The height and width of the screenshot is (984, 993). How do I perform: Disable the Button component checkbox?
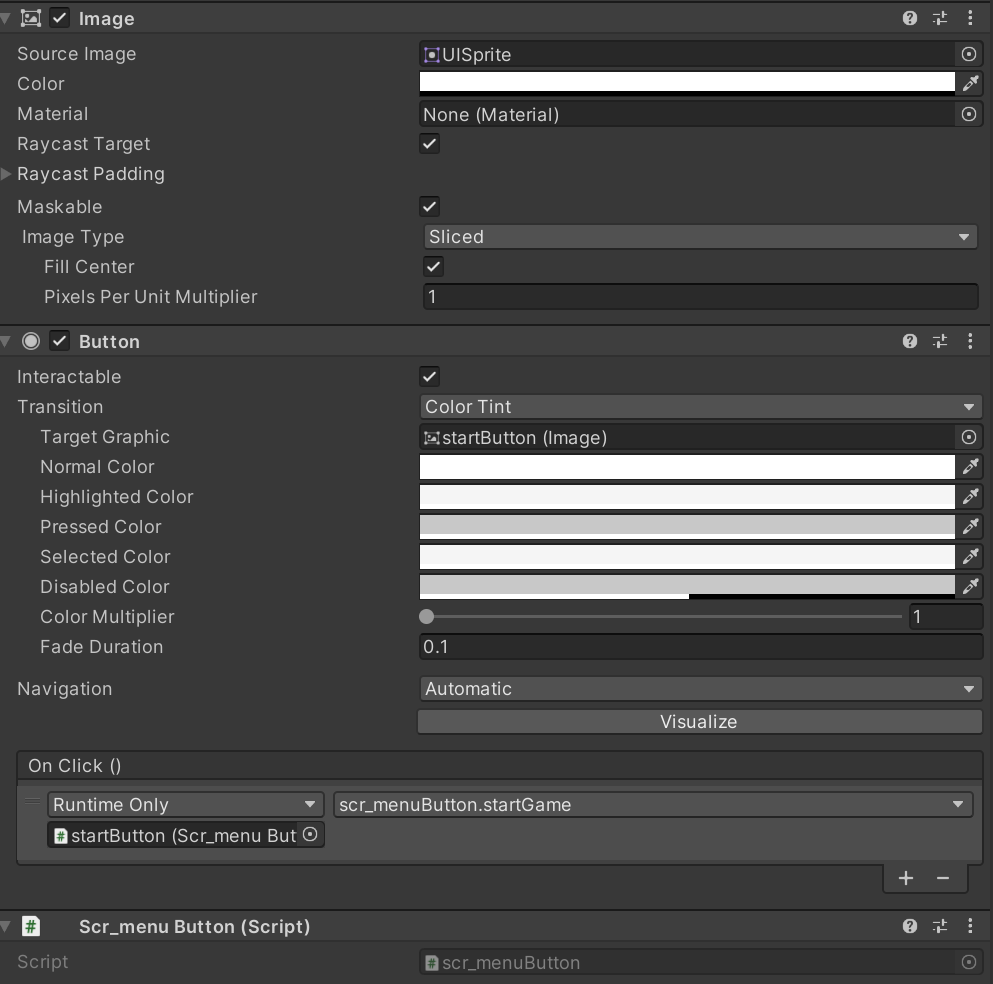[60, 341]
